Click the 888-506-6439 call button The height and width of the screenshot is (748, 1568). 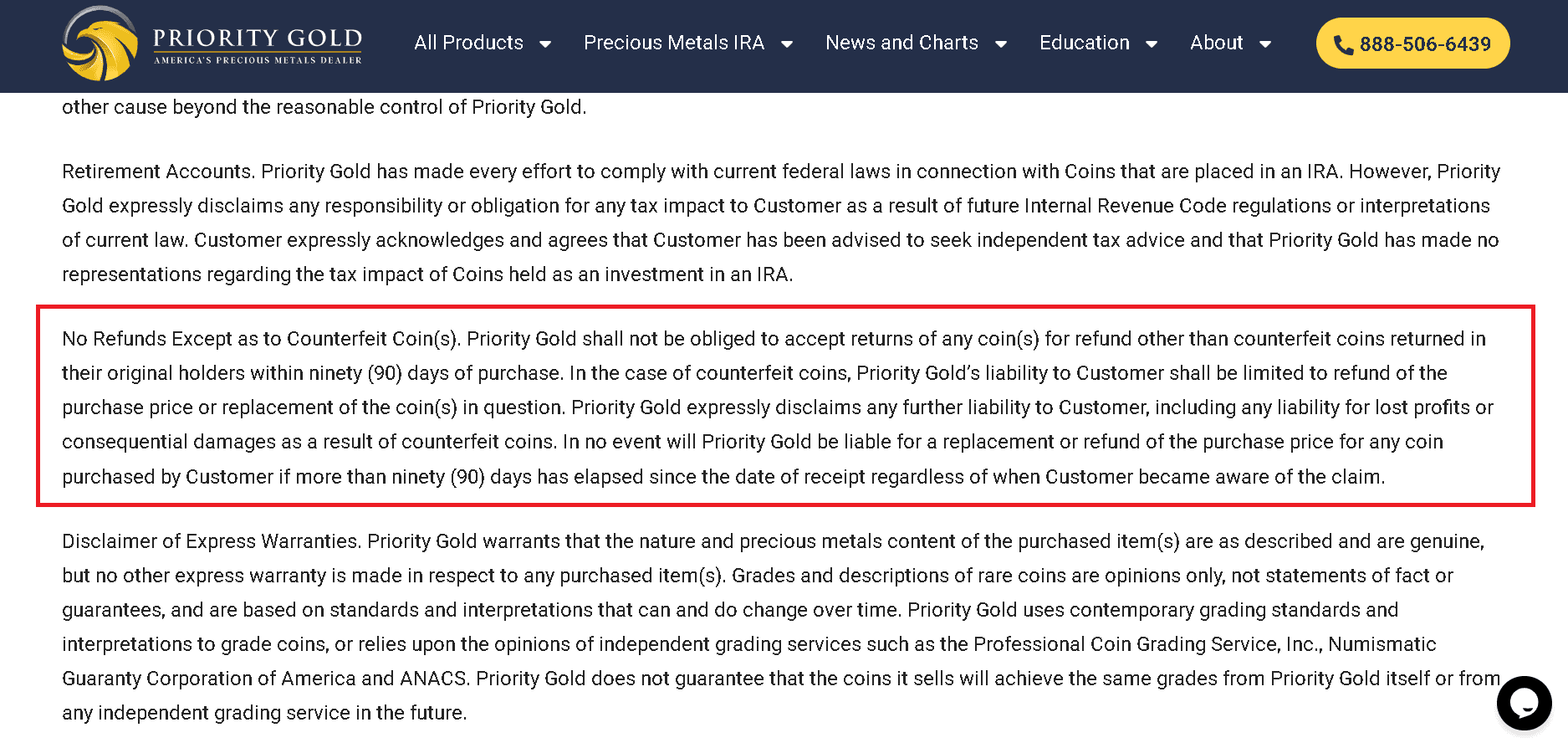[x=1412, y=43]
